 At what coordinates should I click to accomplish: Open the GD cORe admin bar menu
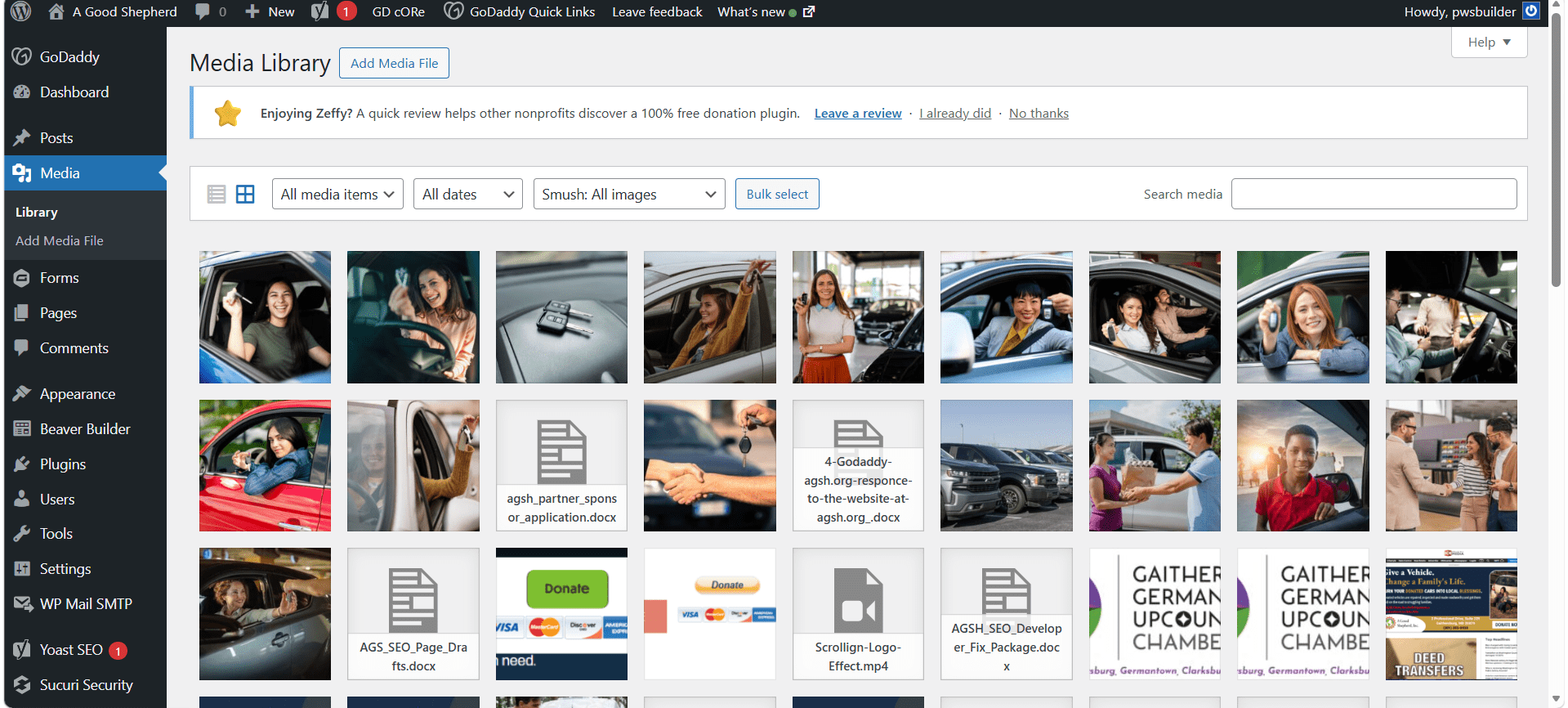click(399, 11)
